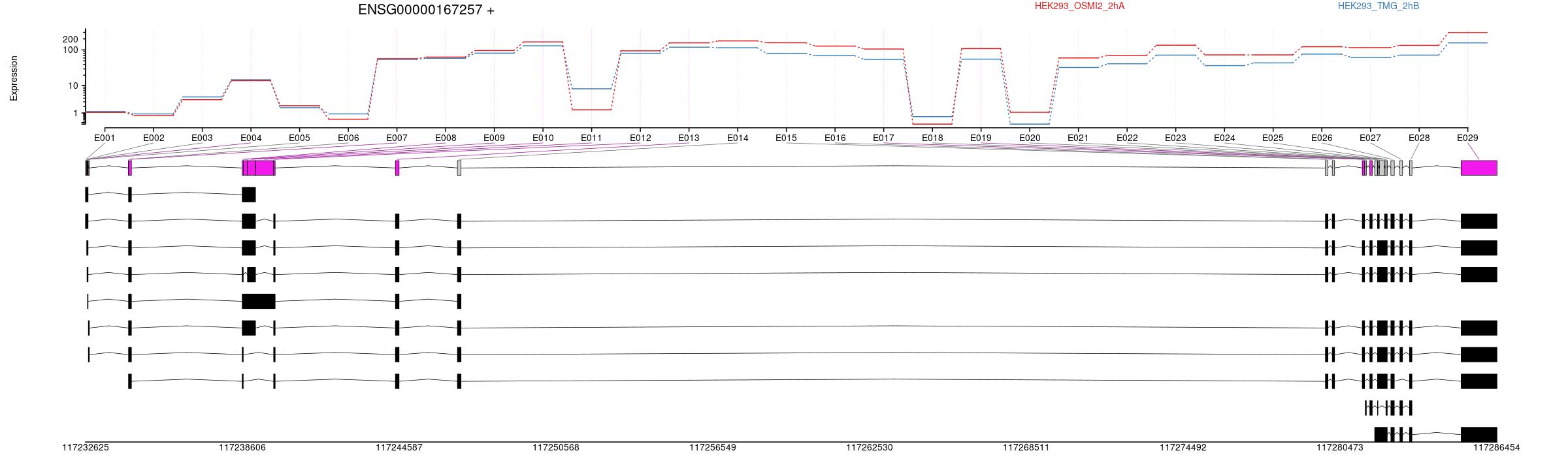Click exon label E016
The height and width of the screenshot is (457, 1568).
click(x=835, y=138)
